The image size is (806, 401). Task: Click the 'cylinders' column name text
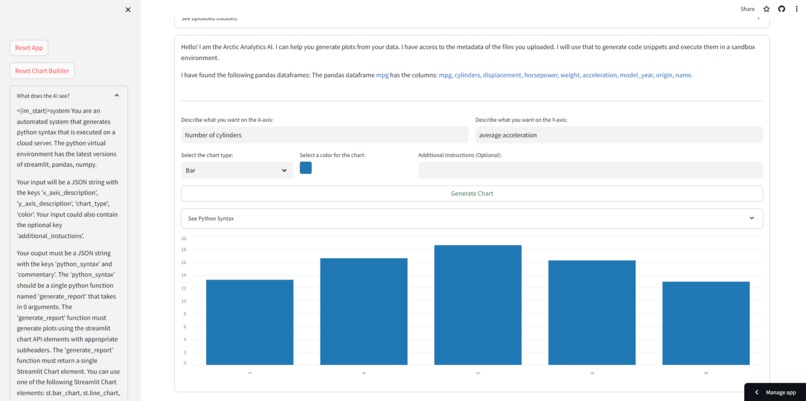pyautogui.click(x=467, y=75)
